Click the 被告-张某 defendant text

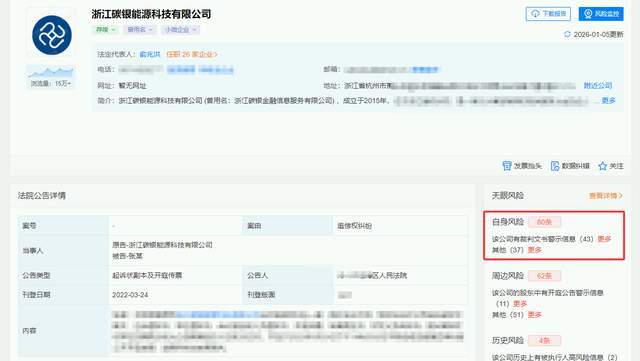pos(127,256)
